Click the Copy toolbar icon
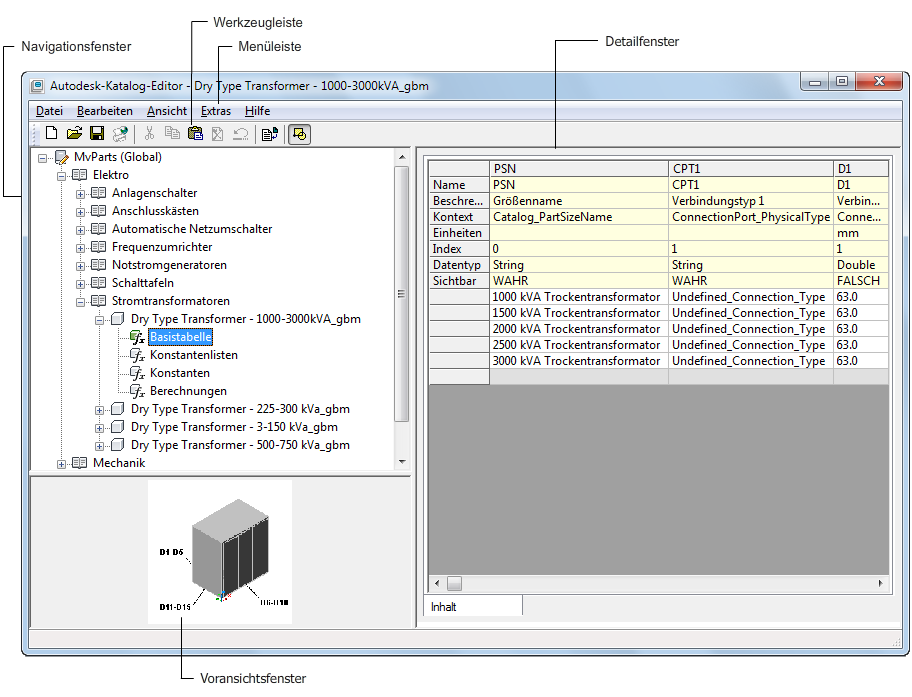 (172, 133)
